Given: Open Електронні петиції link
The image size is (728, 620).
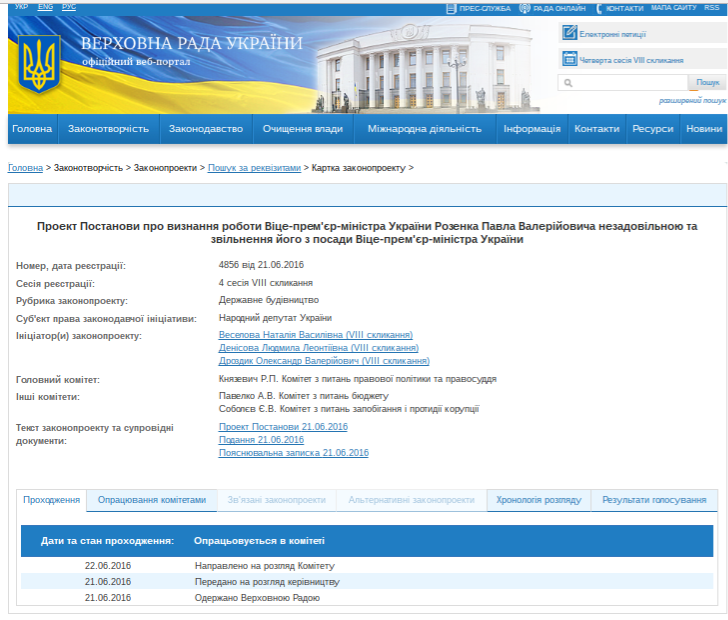Looking at the screenshot, I should point(612,34).
